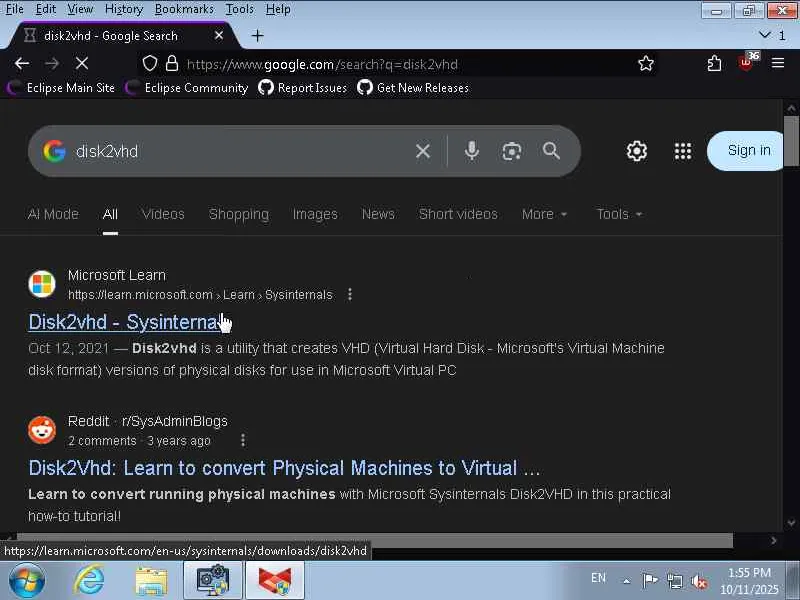Screen dimensions: 800x600
Task: Click the EN language indicator
Action: [598, 578]
